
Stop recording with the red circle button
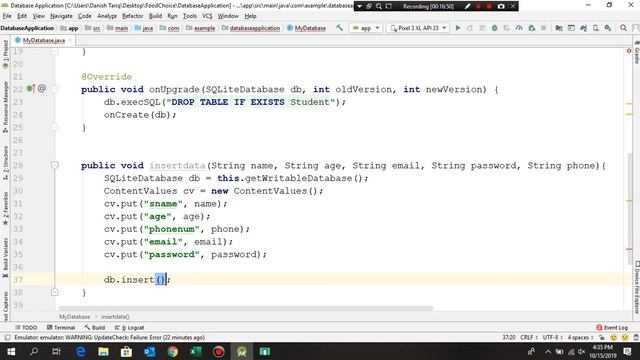[x=489, y=6]
